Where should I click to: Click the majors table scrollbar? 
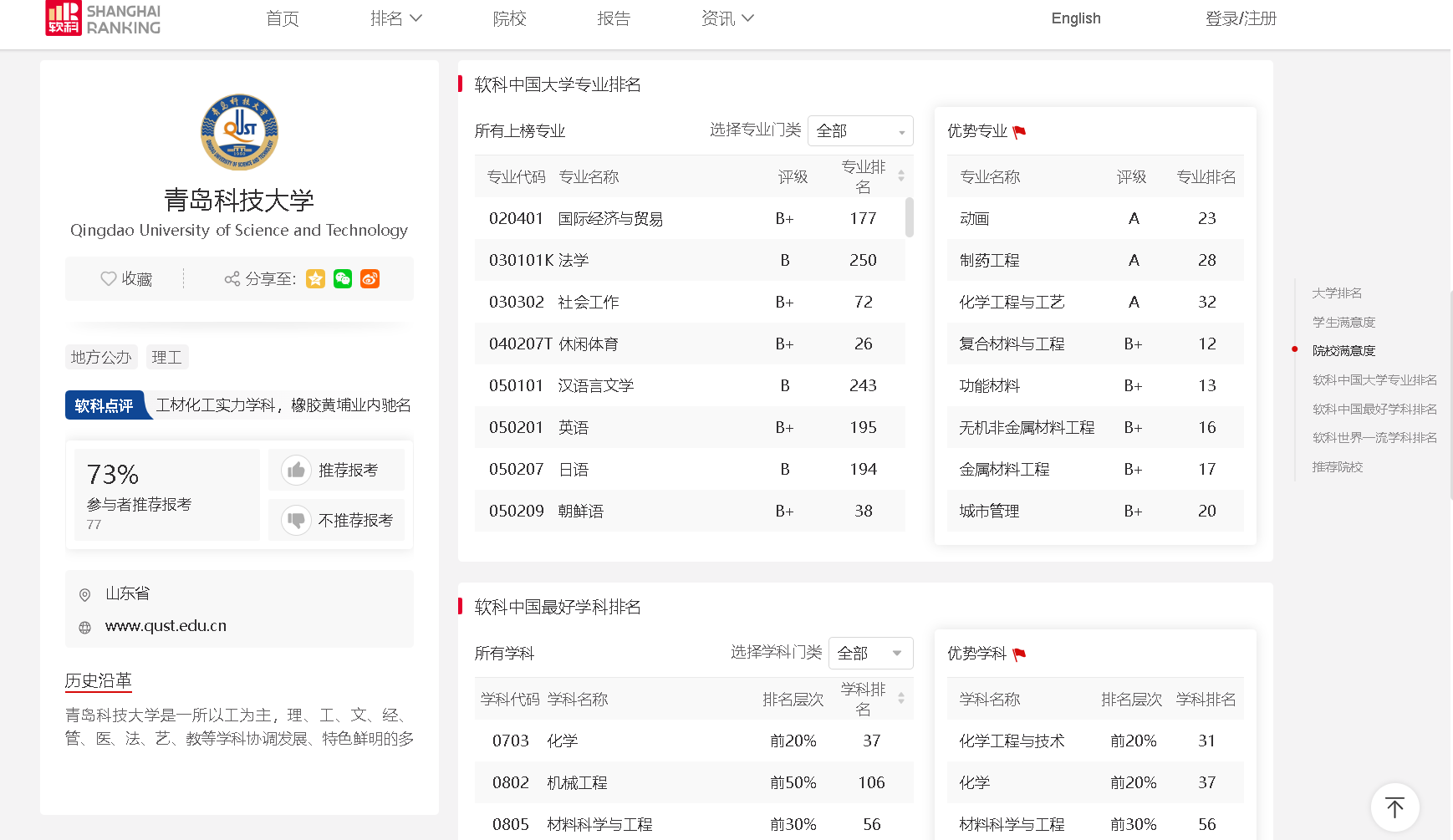click(909, 217)
